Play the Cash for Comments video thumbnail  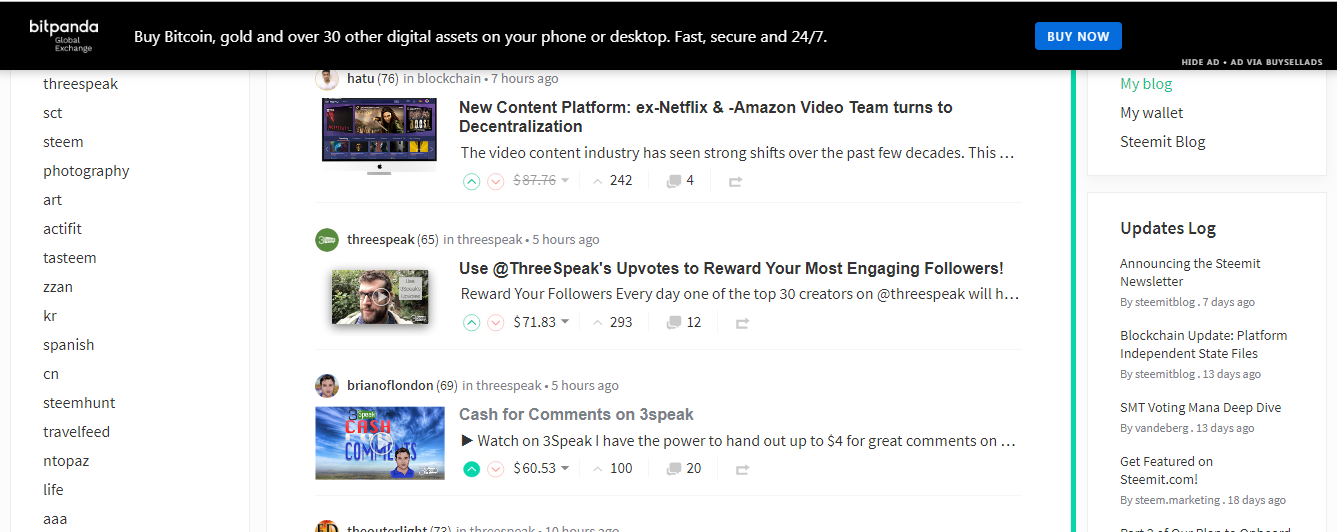point(380,442)
